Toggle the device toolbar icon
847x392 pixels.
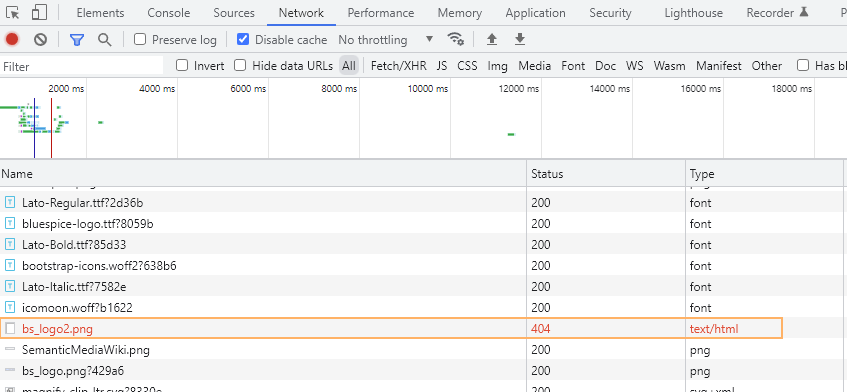(39, 12)
